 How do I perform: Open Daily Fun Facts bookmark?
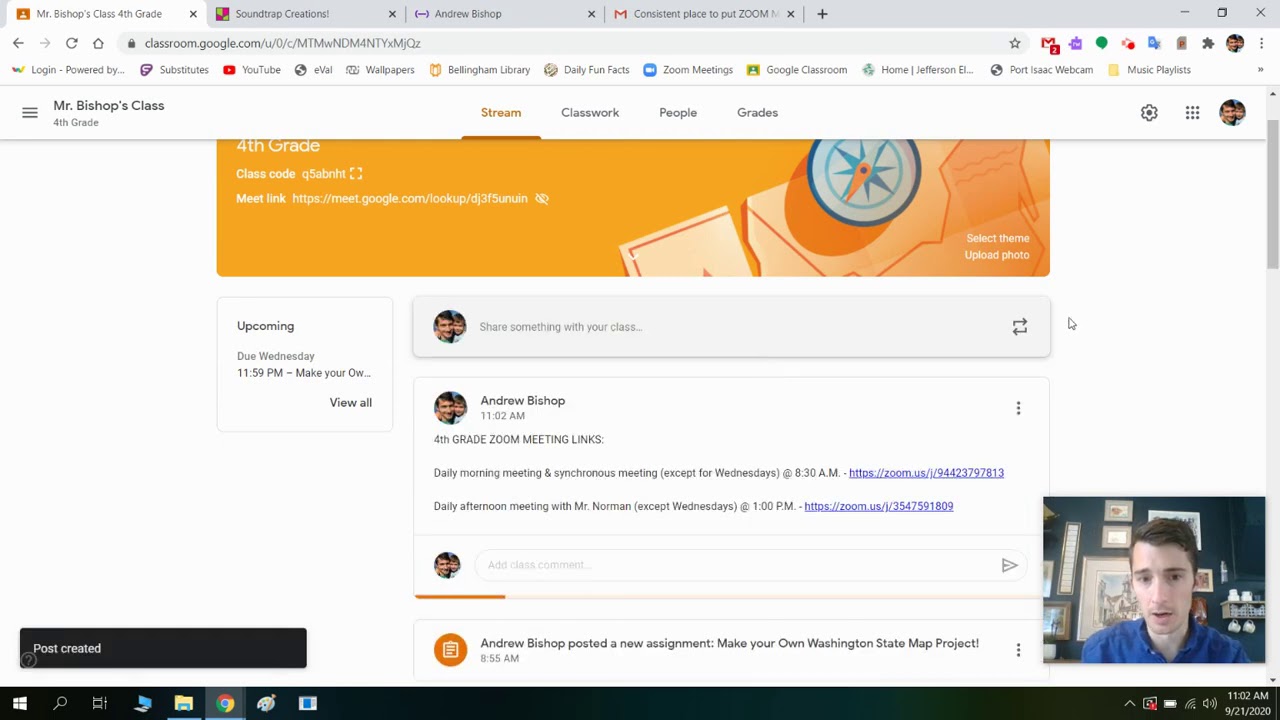[x=587, y=70]
